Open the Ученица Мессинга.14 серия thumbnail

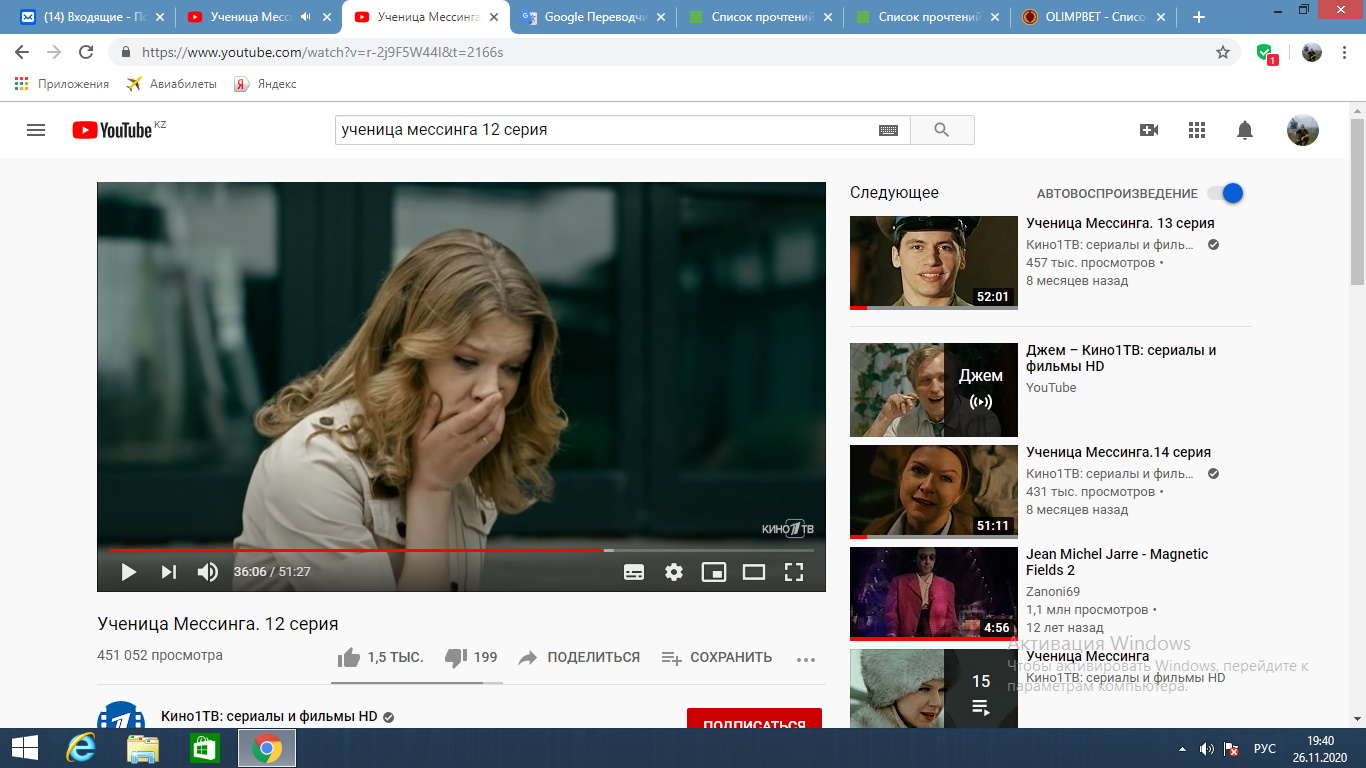tap(934, 491)
